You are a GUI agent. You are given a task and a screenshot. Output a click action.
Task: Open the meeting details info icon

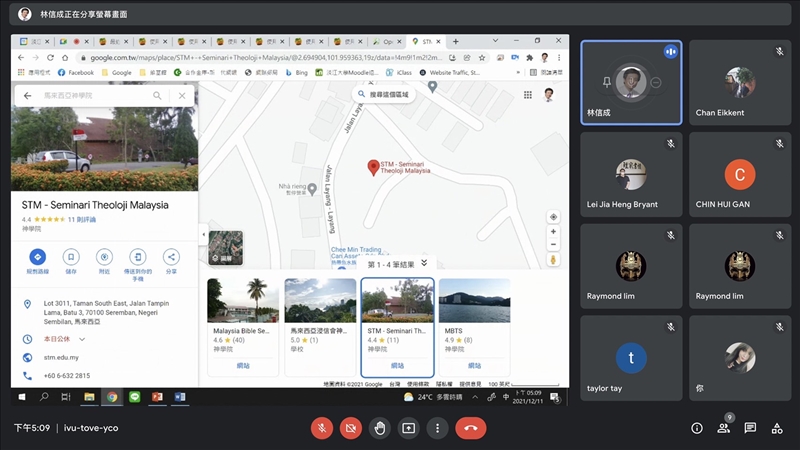pyautogui.click(x=697, y=428)
